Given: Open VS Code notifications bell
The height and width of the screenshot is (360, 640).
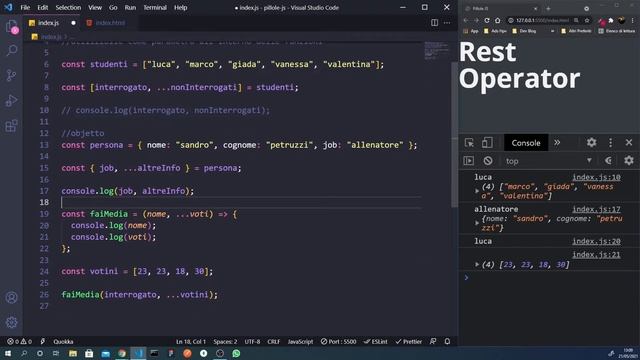Looking at the screenshot, I should click(x=447, y=342).
